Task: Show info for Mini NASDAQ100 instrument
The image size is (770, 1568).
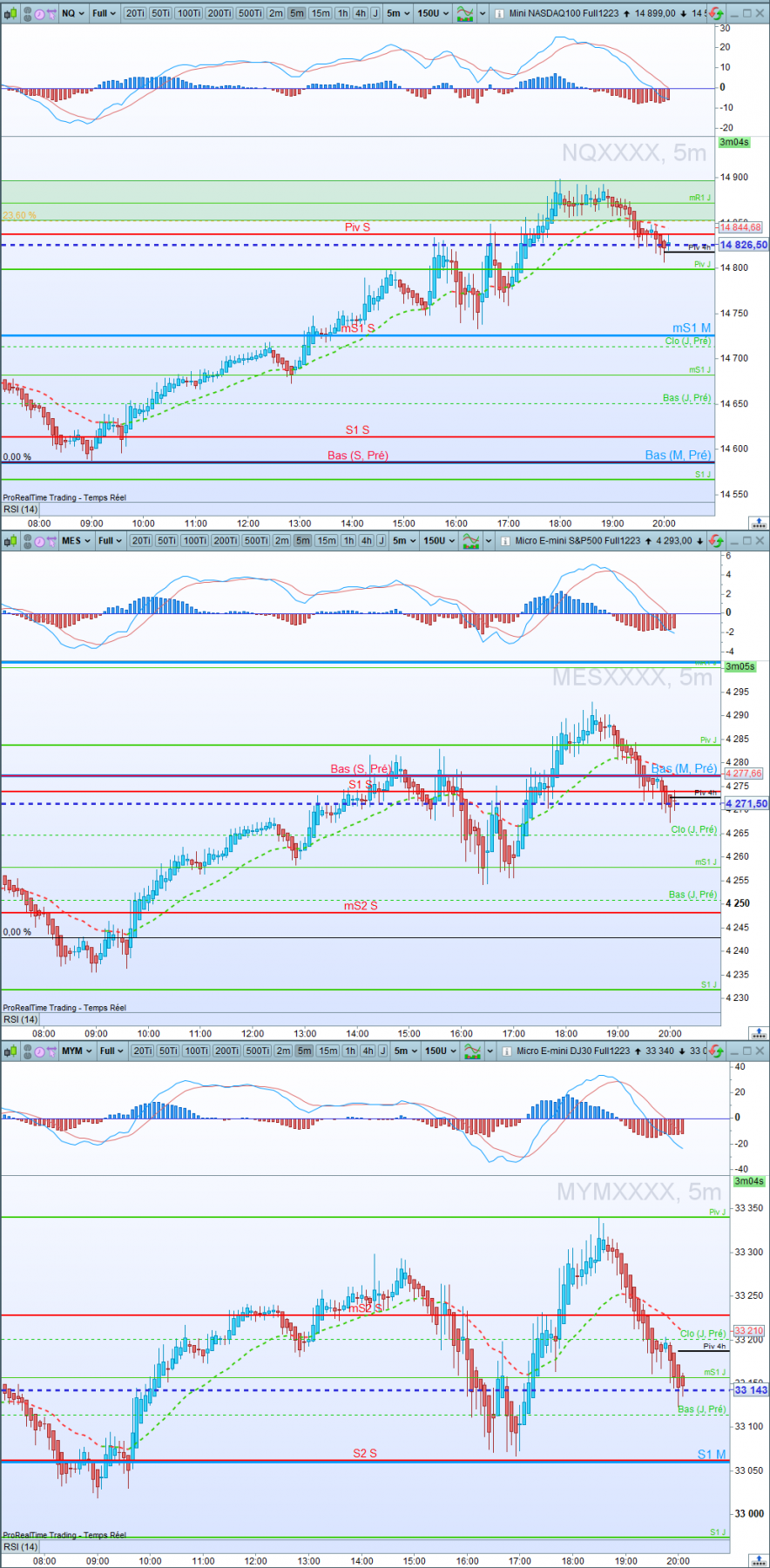Action: 500,14
